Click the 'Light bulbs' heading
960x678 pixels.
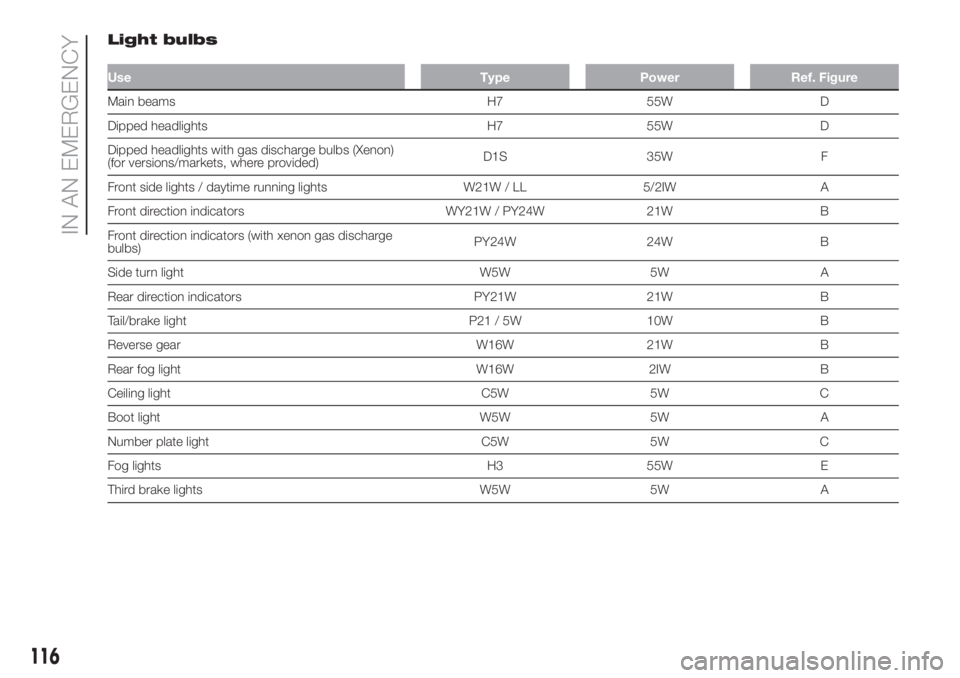click(162, 40)
